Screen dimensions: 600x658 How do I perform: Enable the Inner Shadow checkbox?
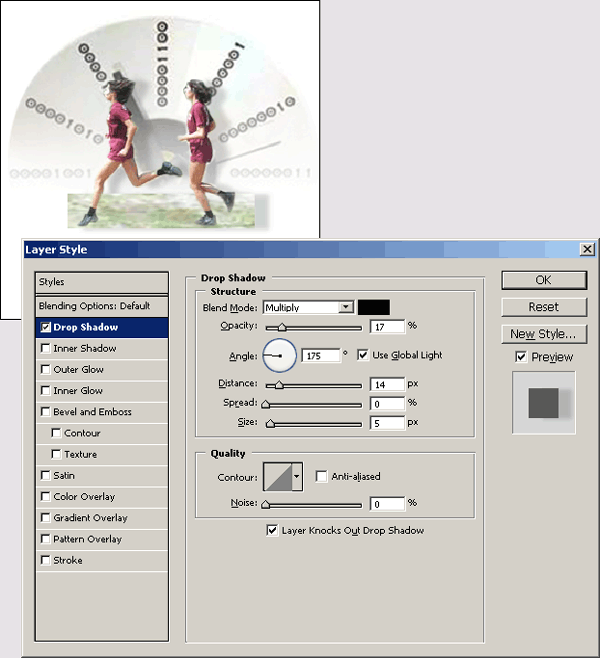click(x=45, y=348)
